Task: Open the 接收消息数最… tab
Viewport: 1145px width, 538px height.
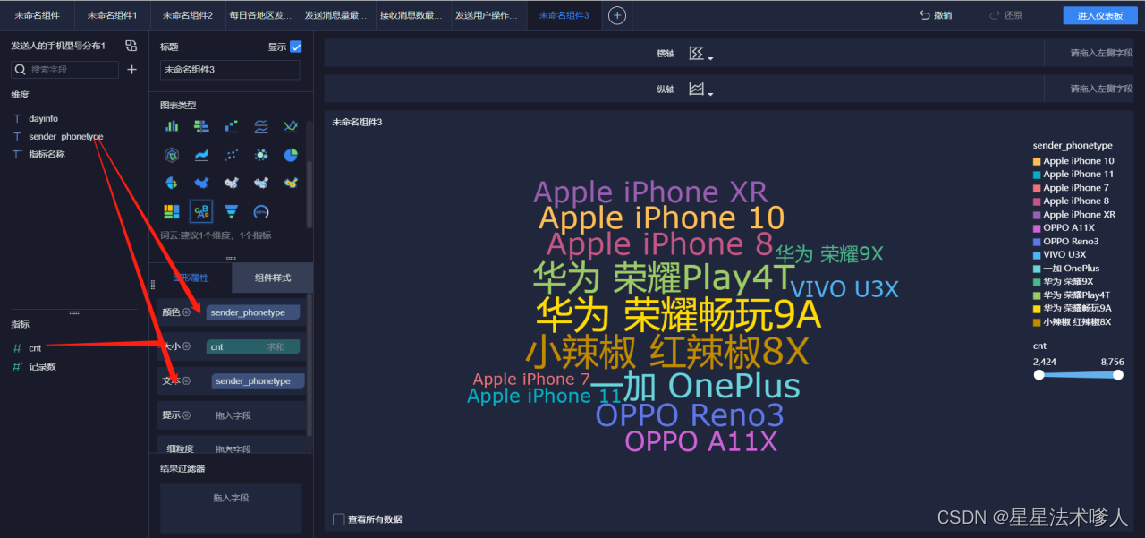Action: coord(413,15)
